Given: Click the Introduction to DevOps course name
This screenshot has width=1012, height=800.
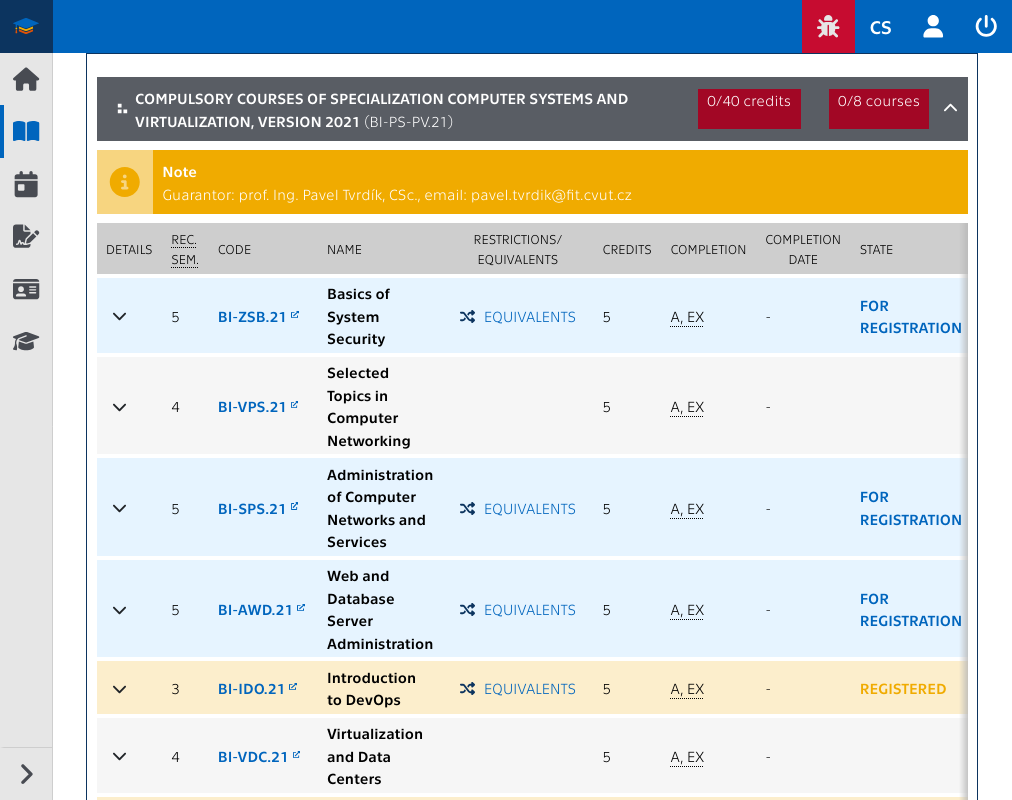Looking at the screenshot, I should [371, 689].
